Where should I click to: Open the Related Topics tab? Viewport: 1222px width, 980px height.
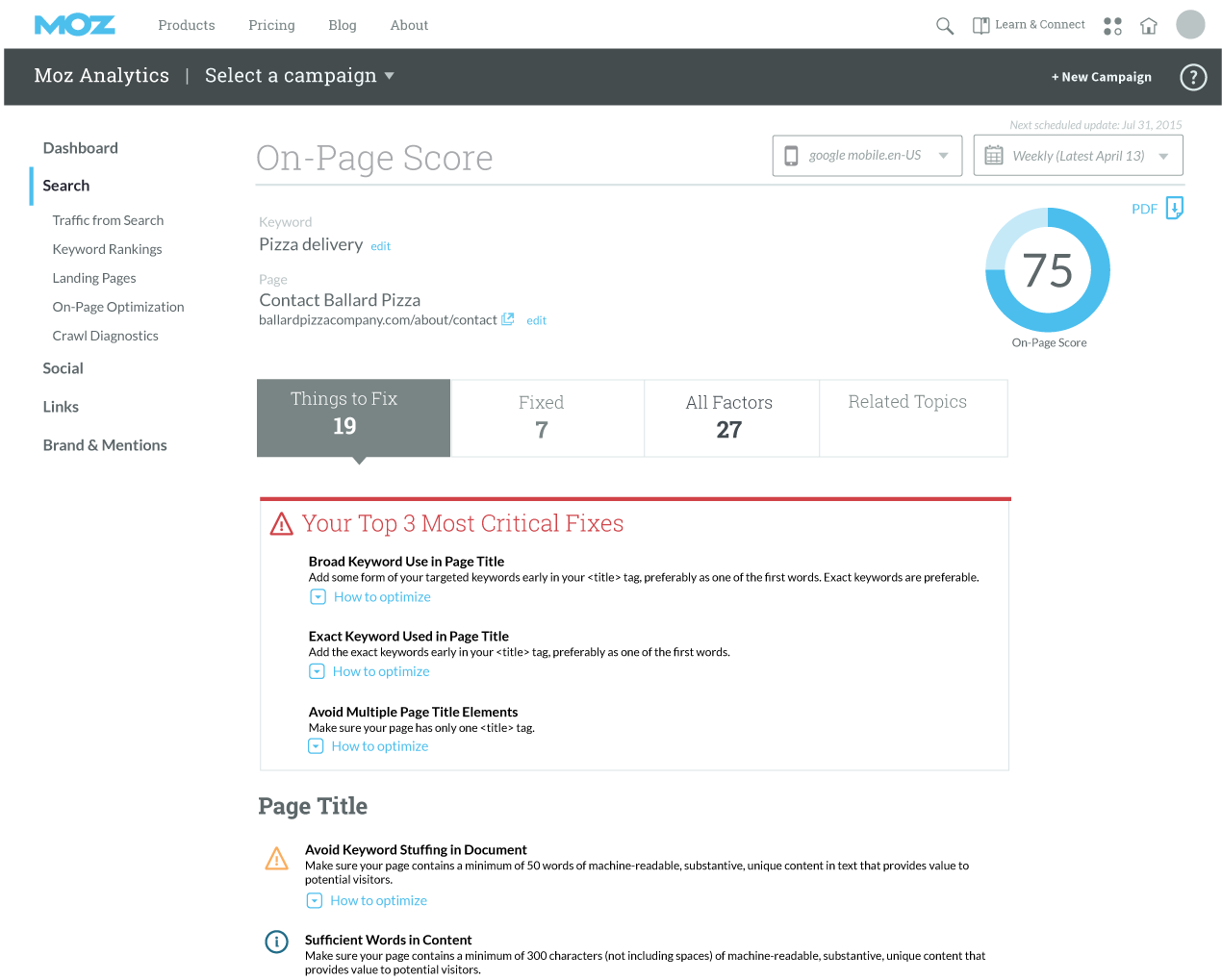coord(913,418)
